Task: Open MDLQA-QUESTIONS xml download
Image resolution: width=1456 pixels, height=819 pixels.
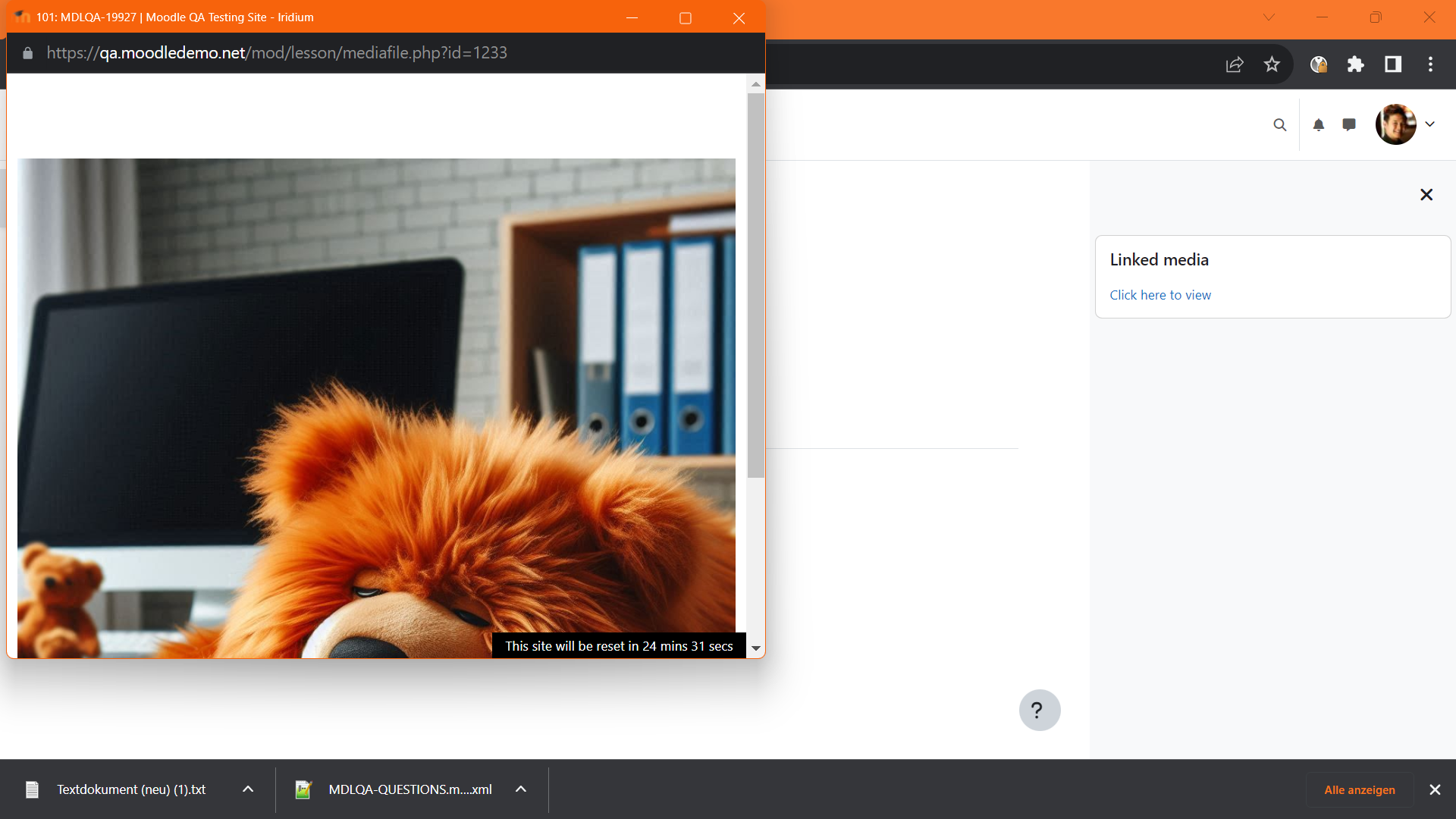Action: coord(410,789)
